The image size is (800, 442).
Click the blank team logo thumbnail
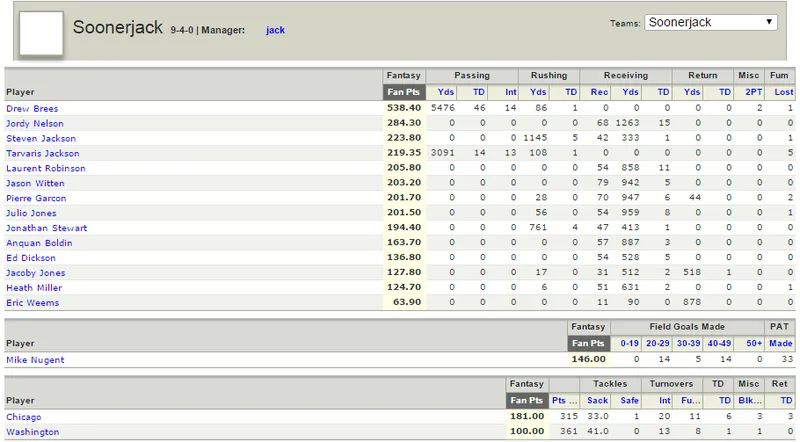41,33
